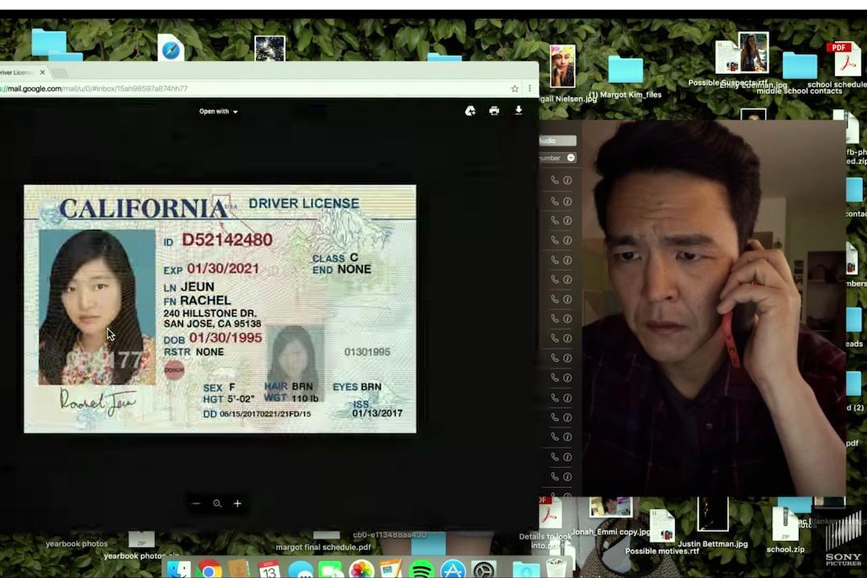Launch Google Chrome from the dock
Screen dimensions: 867x578
tap(210, 570)
